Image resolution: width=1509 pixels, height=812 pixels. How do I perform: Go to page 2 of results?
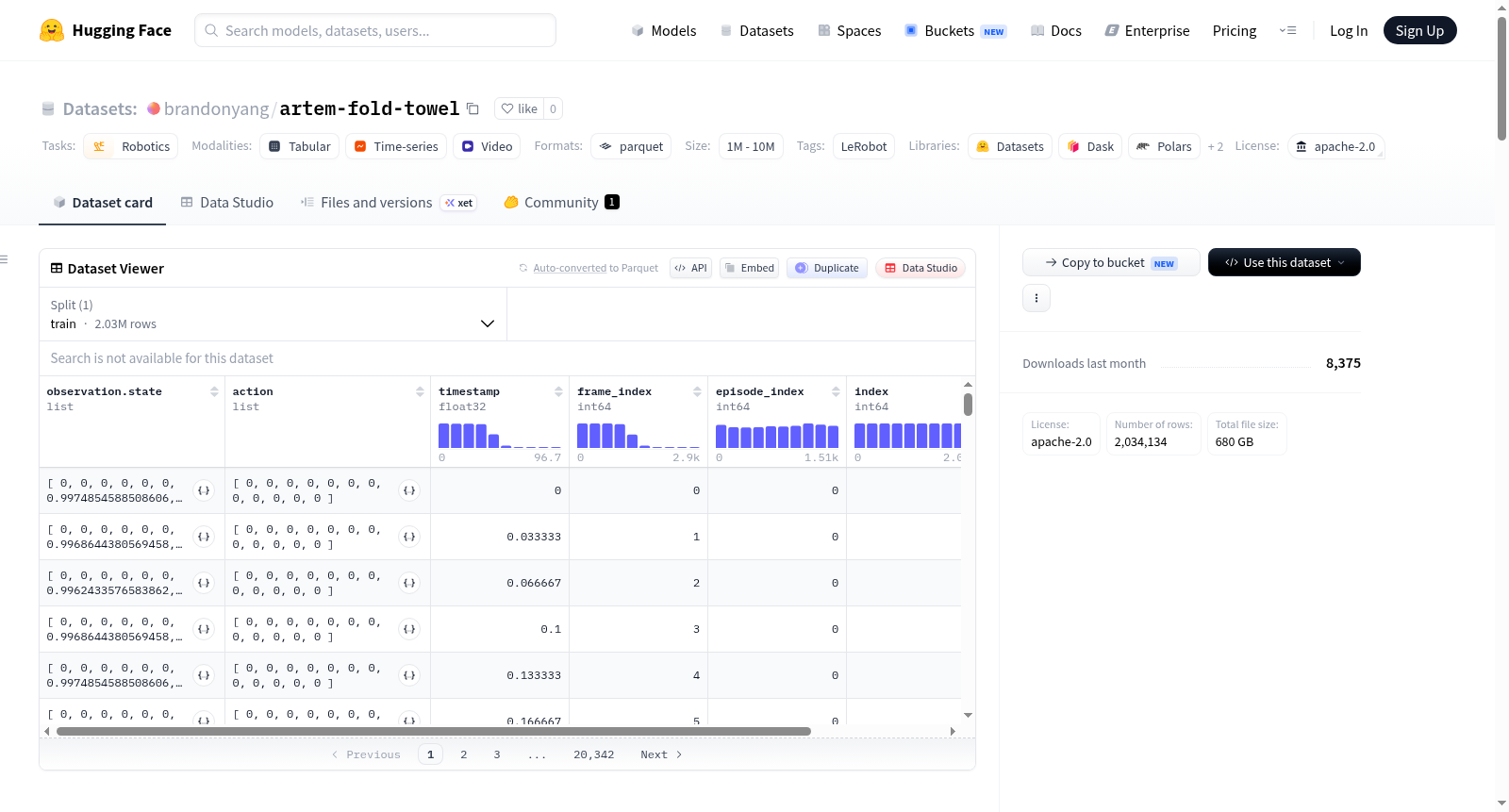coord(463,754)
